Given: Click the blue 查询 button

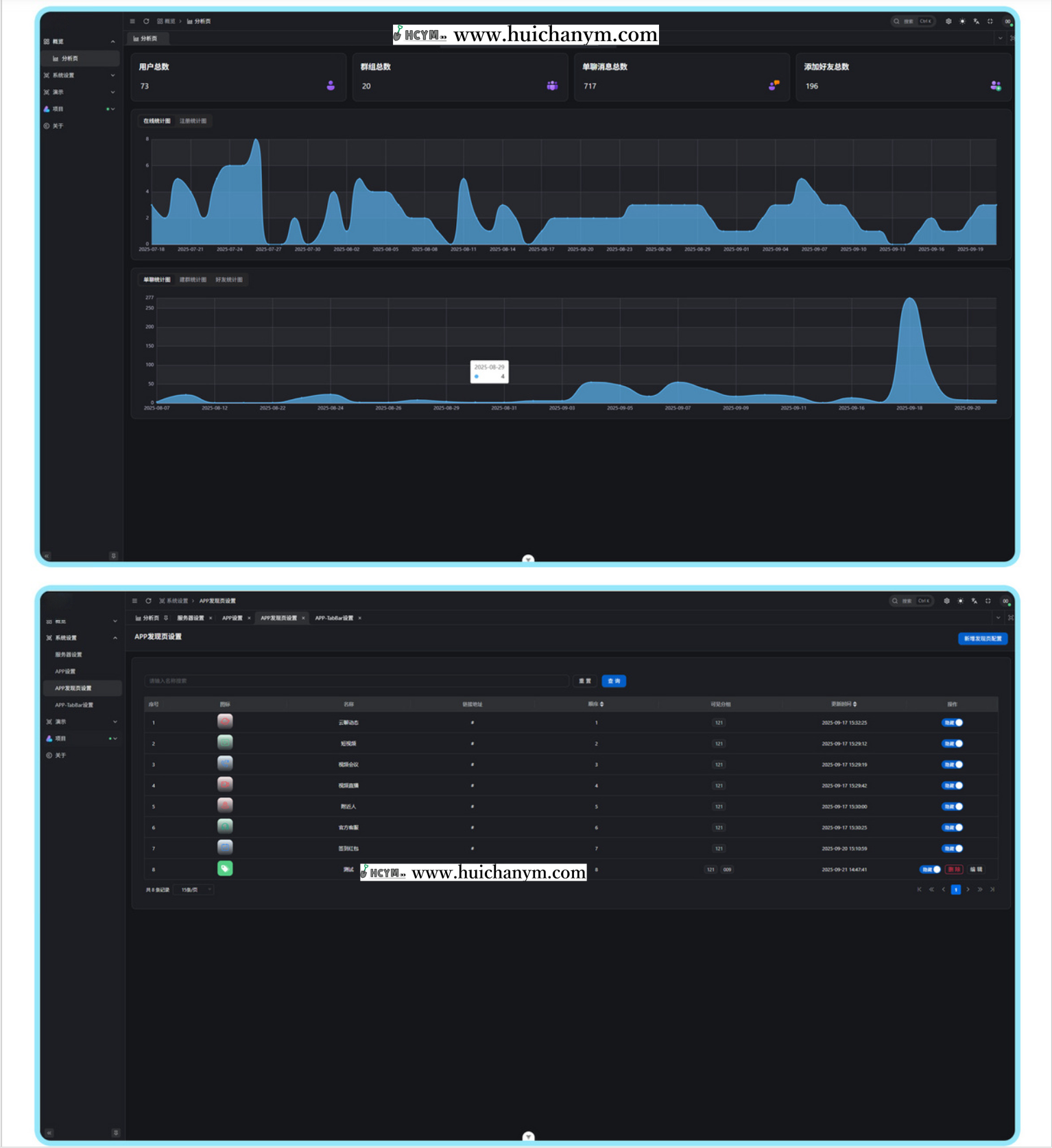Looking at the screenshot, I should (x=614, y=681).
